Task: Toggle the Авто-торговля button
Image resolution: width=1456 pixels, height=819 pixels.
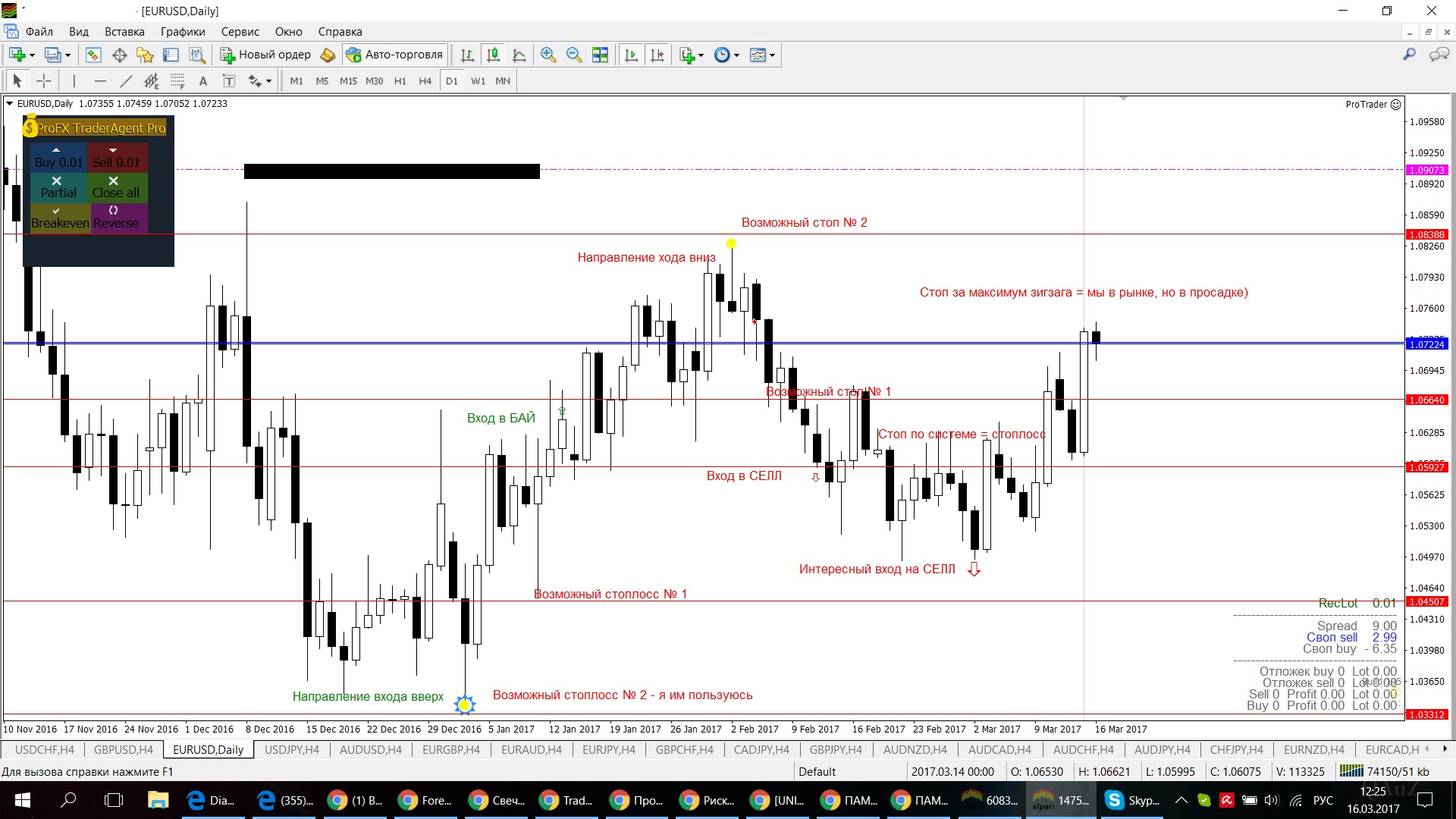Action: click(x=394, y=55)
